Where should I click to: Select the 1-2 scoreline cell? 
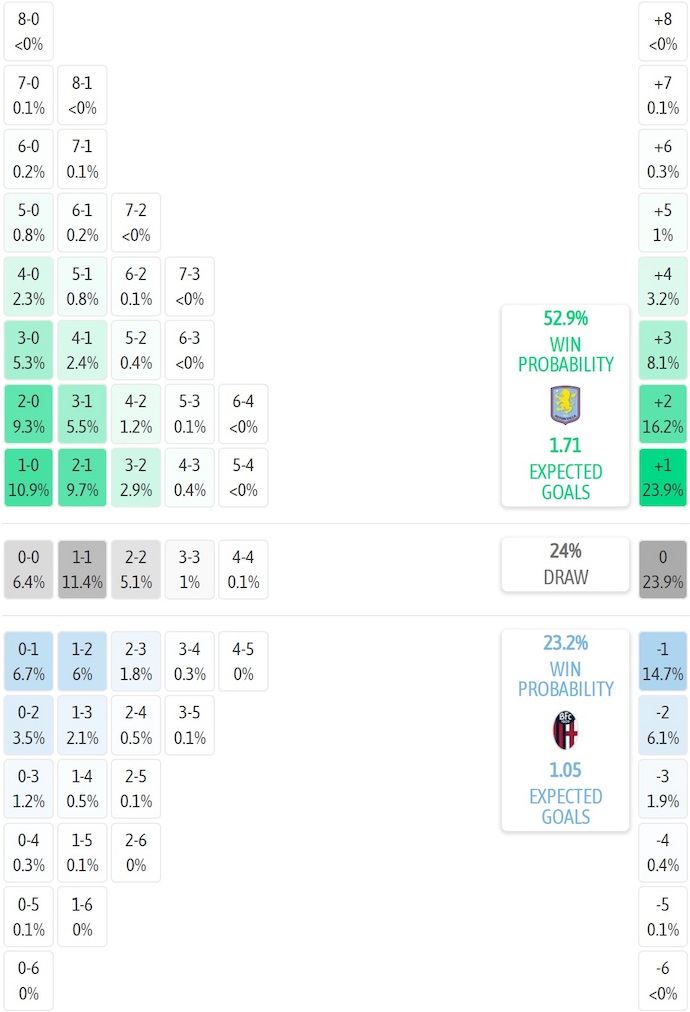83,661
